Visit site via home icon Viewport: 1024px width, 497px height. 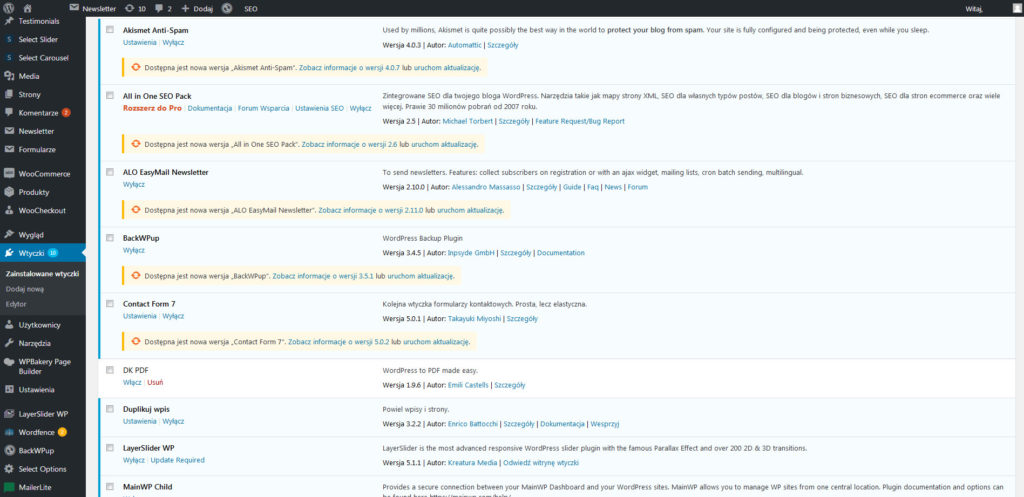coord(27,8)
